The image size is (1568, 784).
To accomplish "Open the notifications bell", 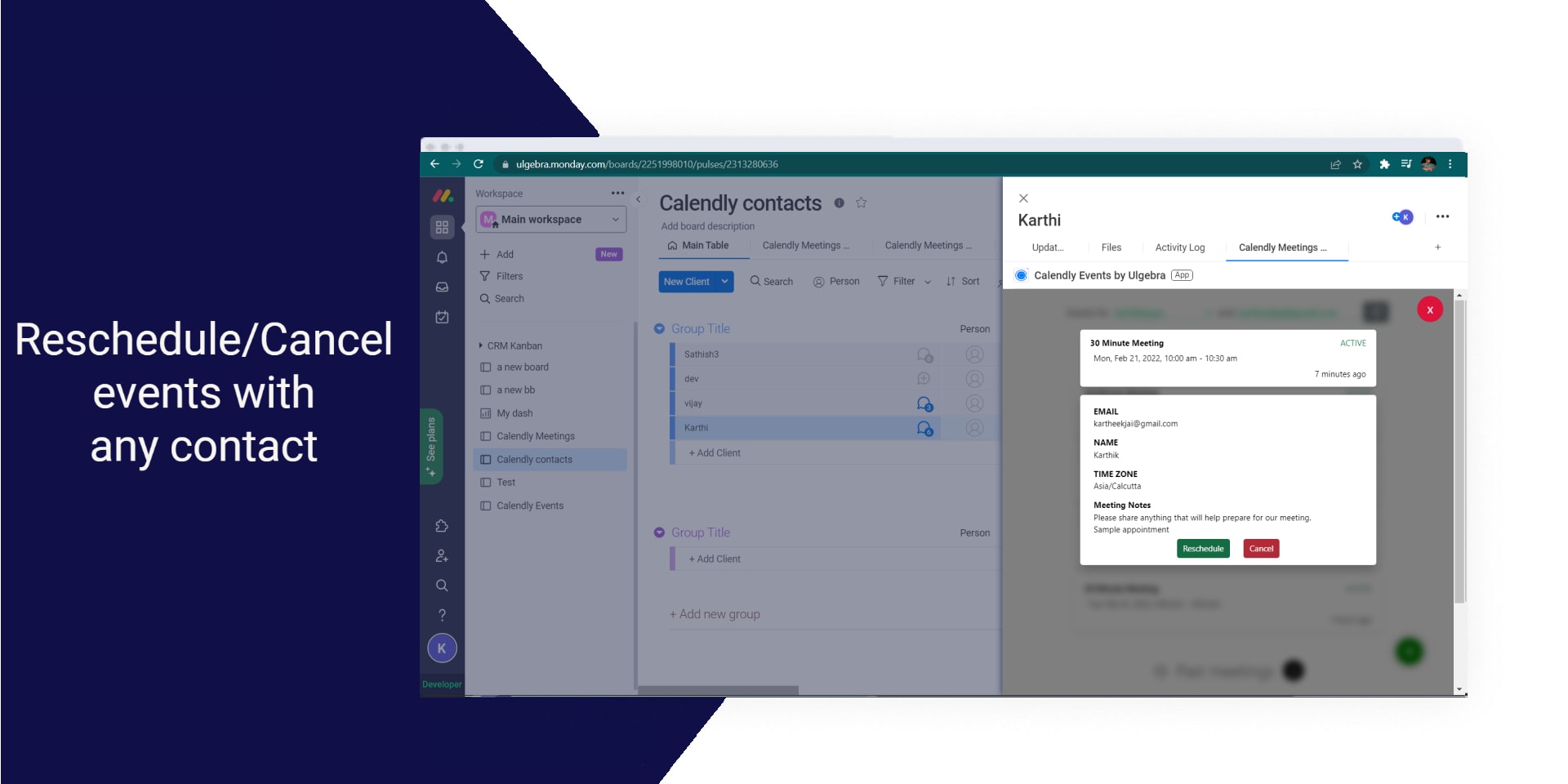I will pos(442,257).
